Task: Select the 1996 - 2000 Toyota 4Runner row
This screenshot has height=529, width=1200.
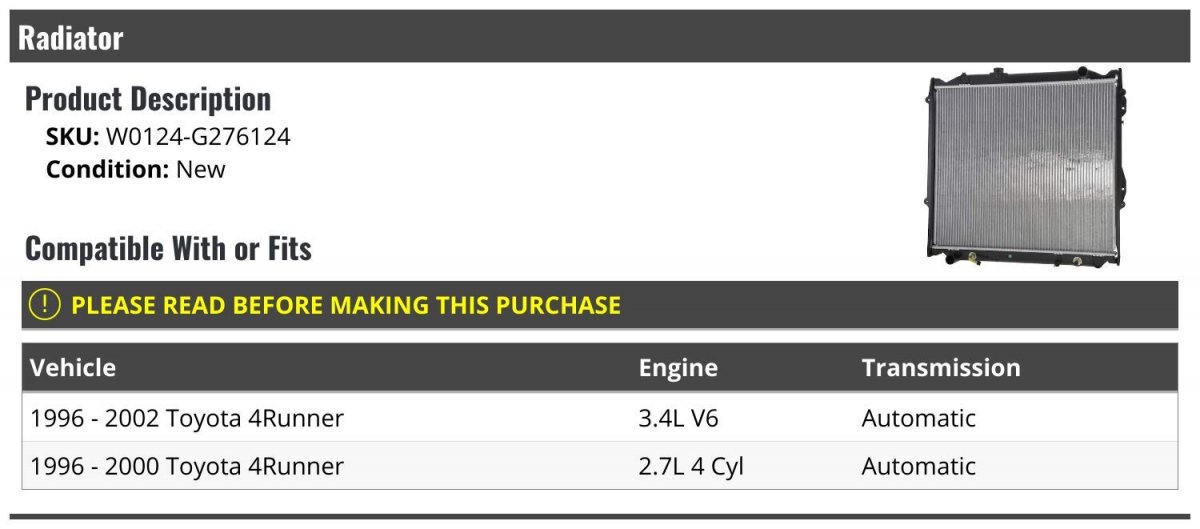Action: pyautogui.click(x=187, y=466)
